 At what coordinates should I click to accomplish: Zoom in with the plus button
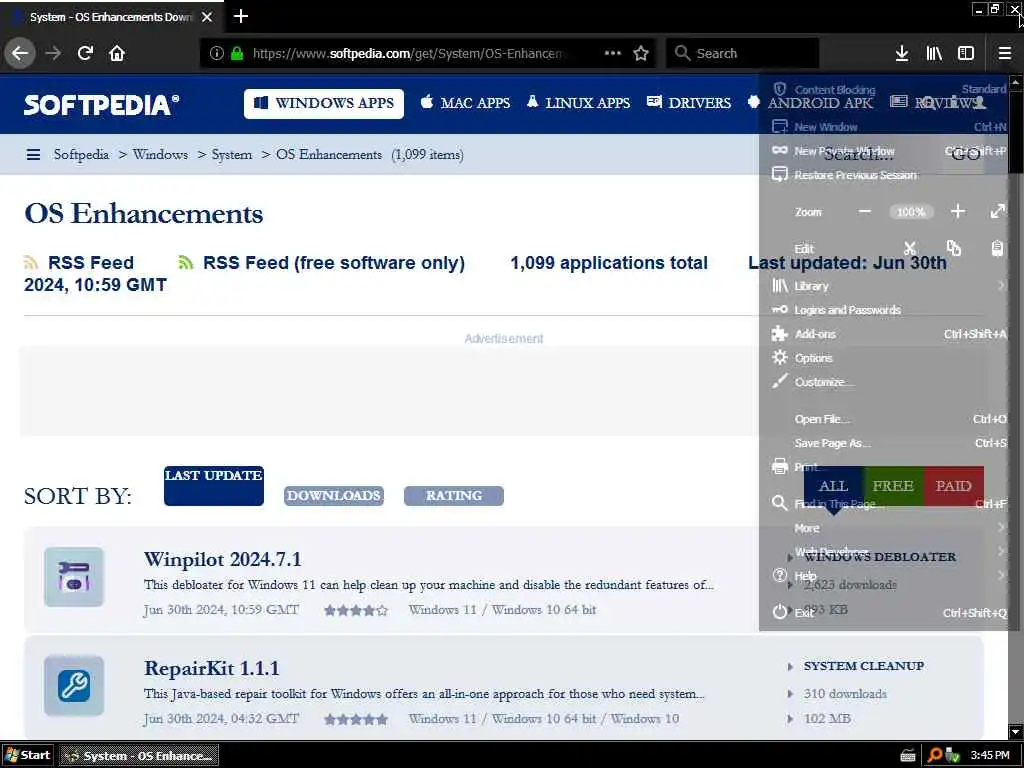(x=958, y=212)
